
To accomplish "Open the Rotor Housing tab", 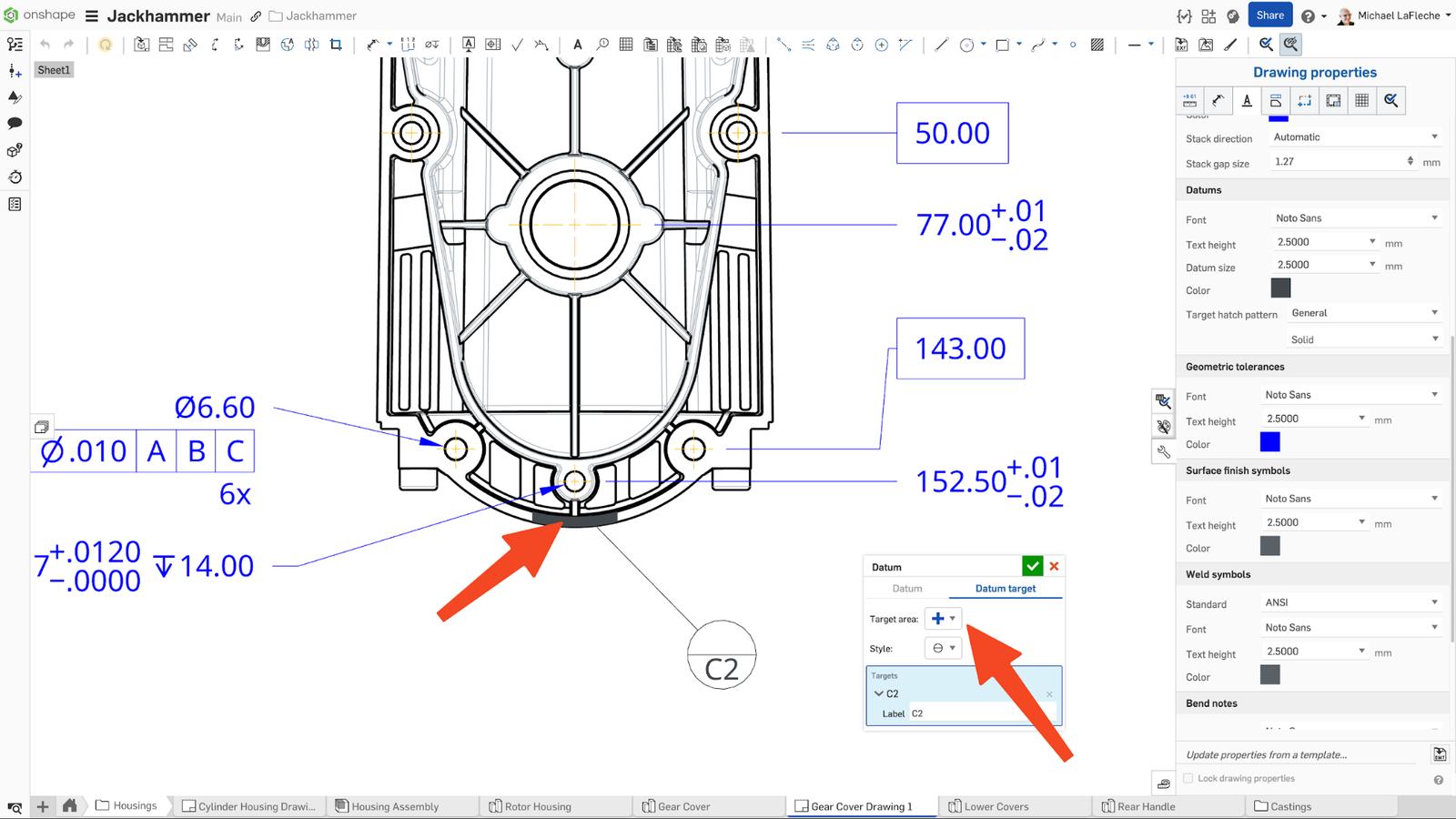I will click(x=537, y=806).
